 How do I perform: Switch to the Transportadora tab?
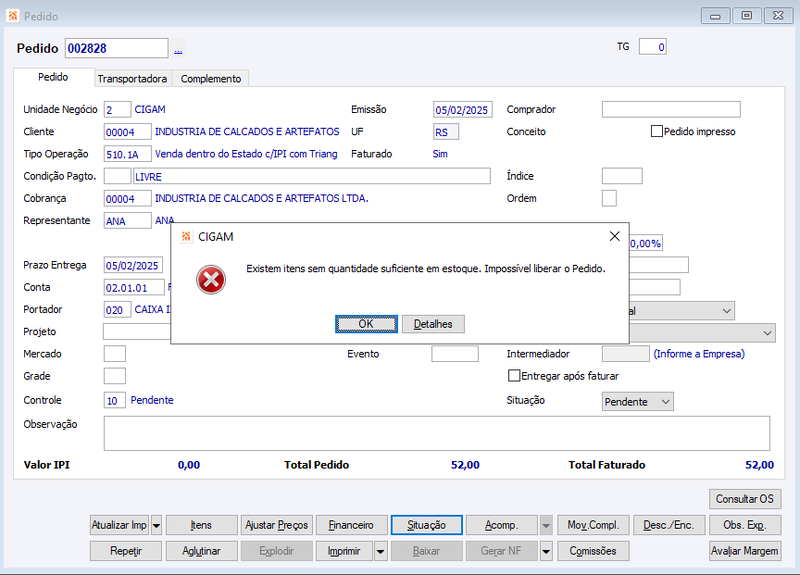click(132, 79)
